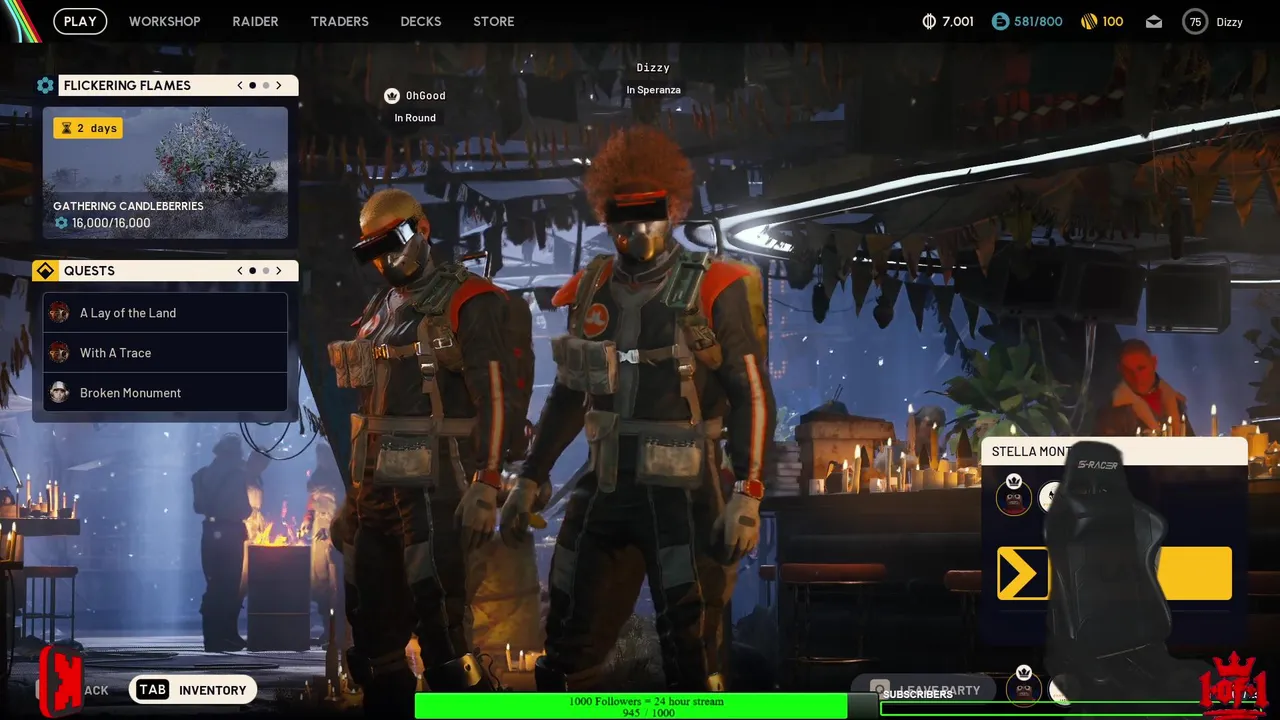Click party leader avatar in map panel
Screen dimensions: 1280x720
1014,496
